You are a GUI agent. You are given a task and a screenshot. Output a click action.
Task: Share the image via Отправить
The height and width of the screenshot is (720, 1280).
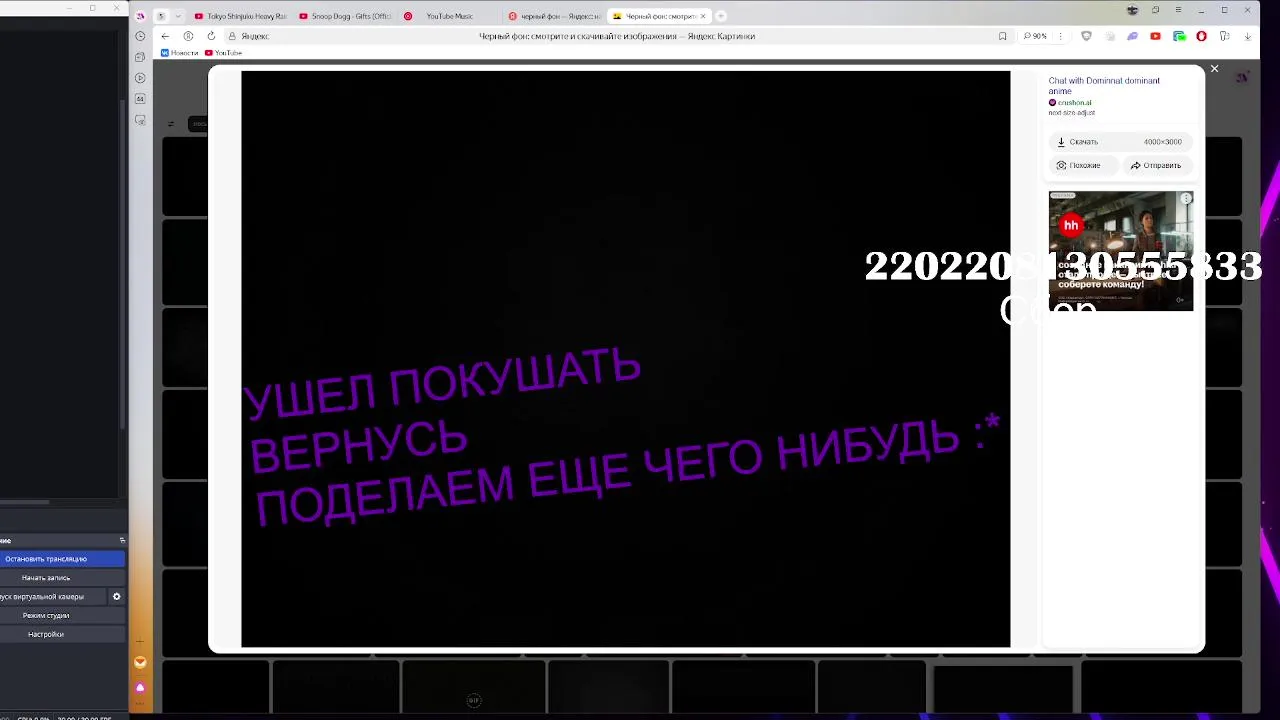pos(1156,166)
